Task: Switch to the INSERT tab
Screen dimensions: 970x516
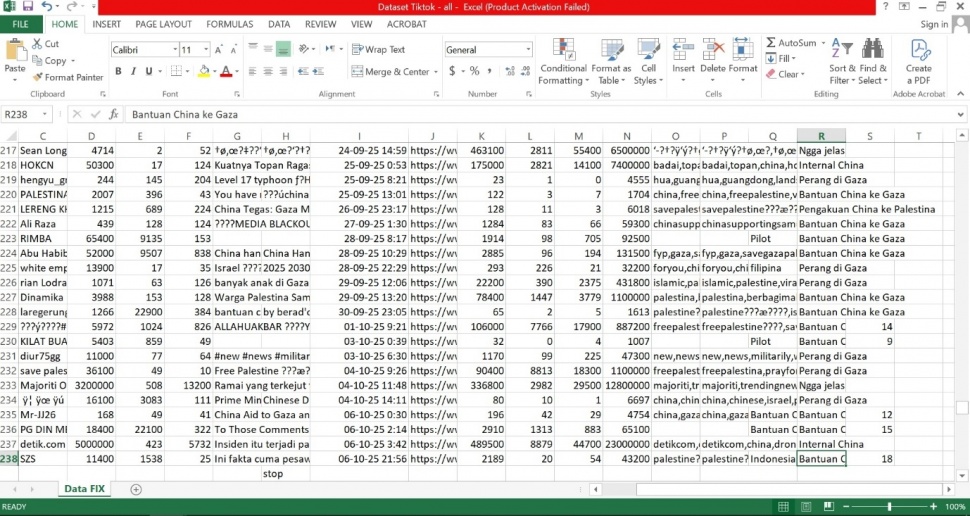Action: pyautogui.click(x=106, y=24)
